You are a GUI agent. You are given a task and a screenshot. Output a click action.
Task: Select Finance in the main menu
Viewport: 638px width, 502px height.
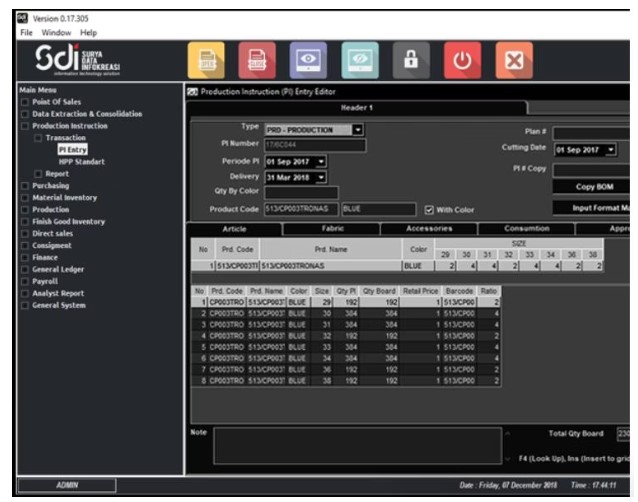(x=45, y=258)
